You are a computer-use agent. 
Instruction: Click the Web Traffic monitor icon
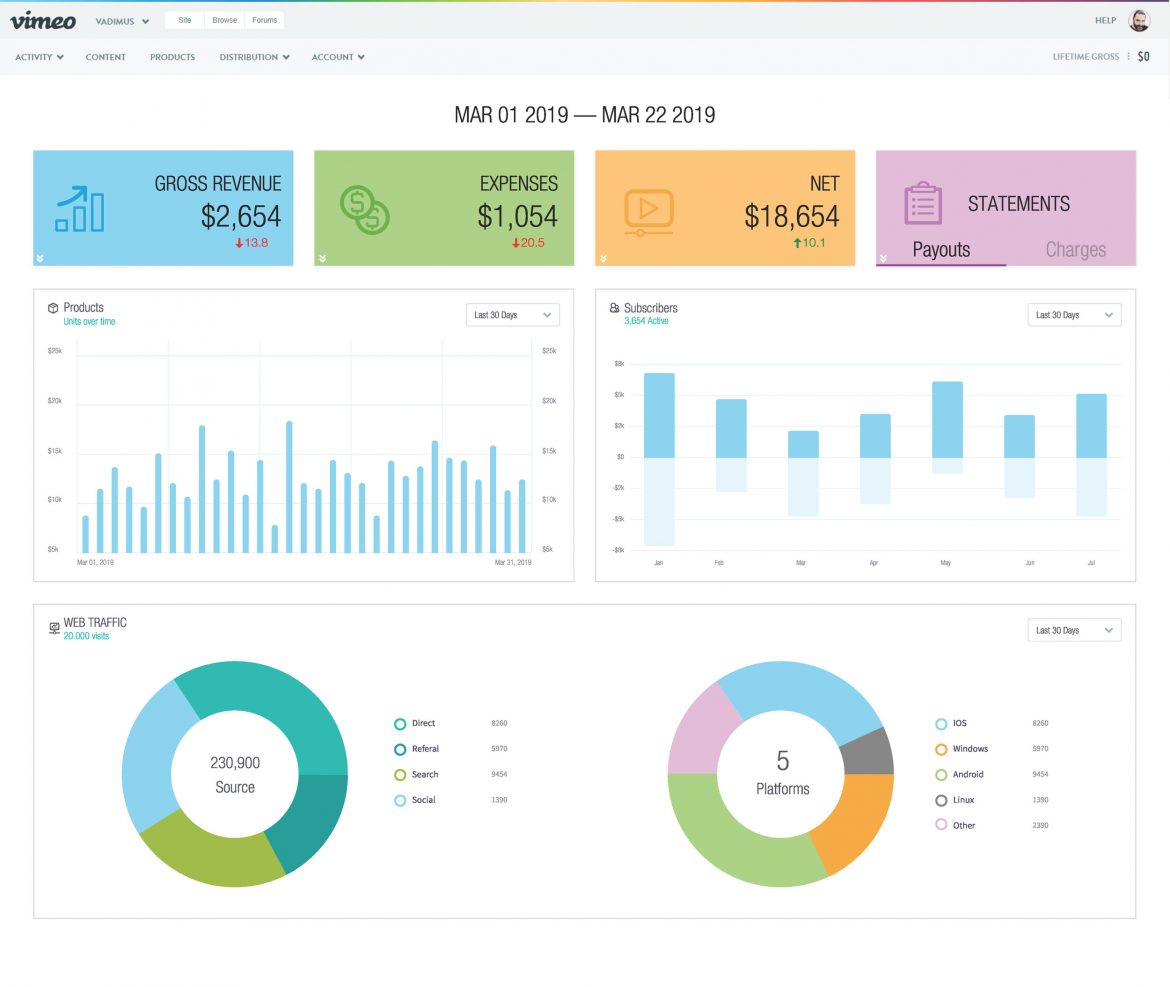pyautogui.click(x=54, y=625)
